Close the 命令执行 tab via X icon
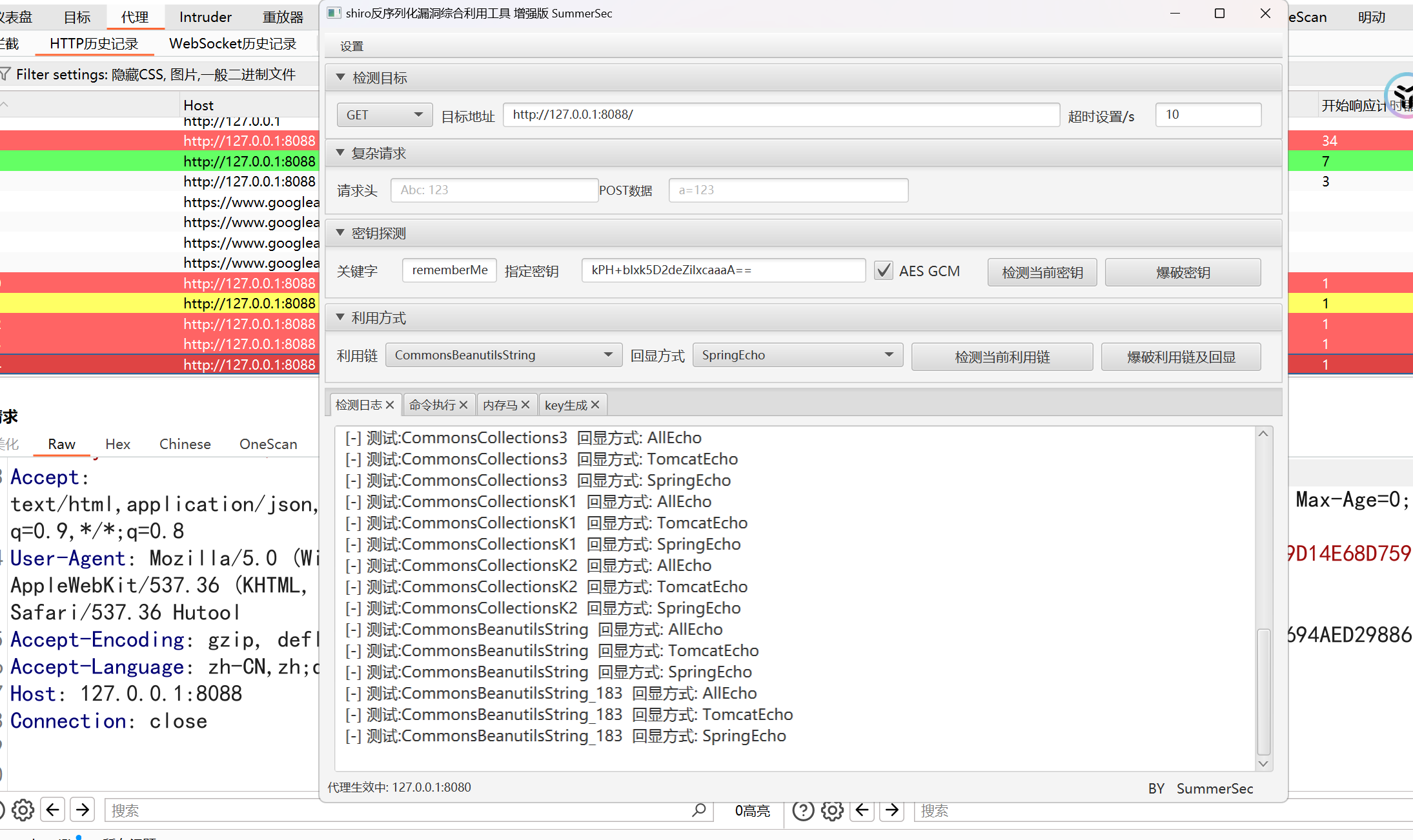The height and width of the screenshot is (840, 1413). pyautogui.click(x=463, y=405)
